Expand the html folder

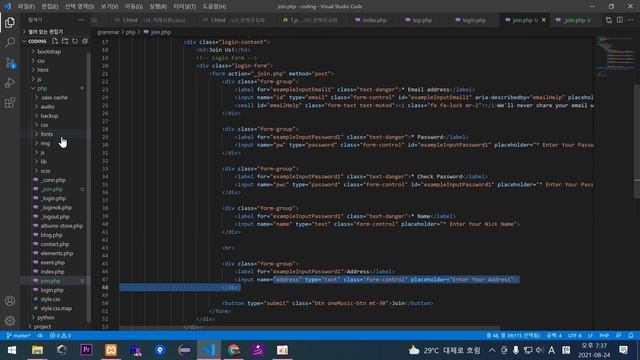[x=42, y=70]
